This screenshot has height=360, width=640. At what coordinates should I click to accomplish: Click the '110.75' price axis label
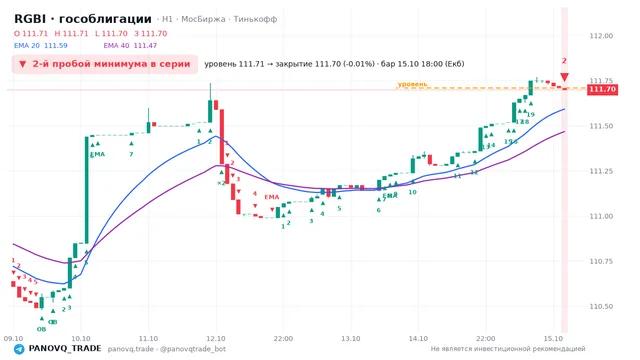point(601,261)
